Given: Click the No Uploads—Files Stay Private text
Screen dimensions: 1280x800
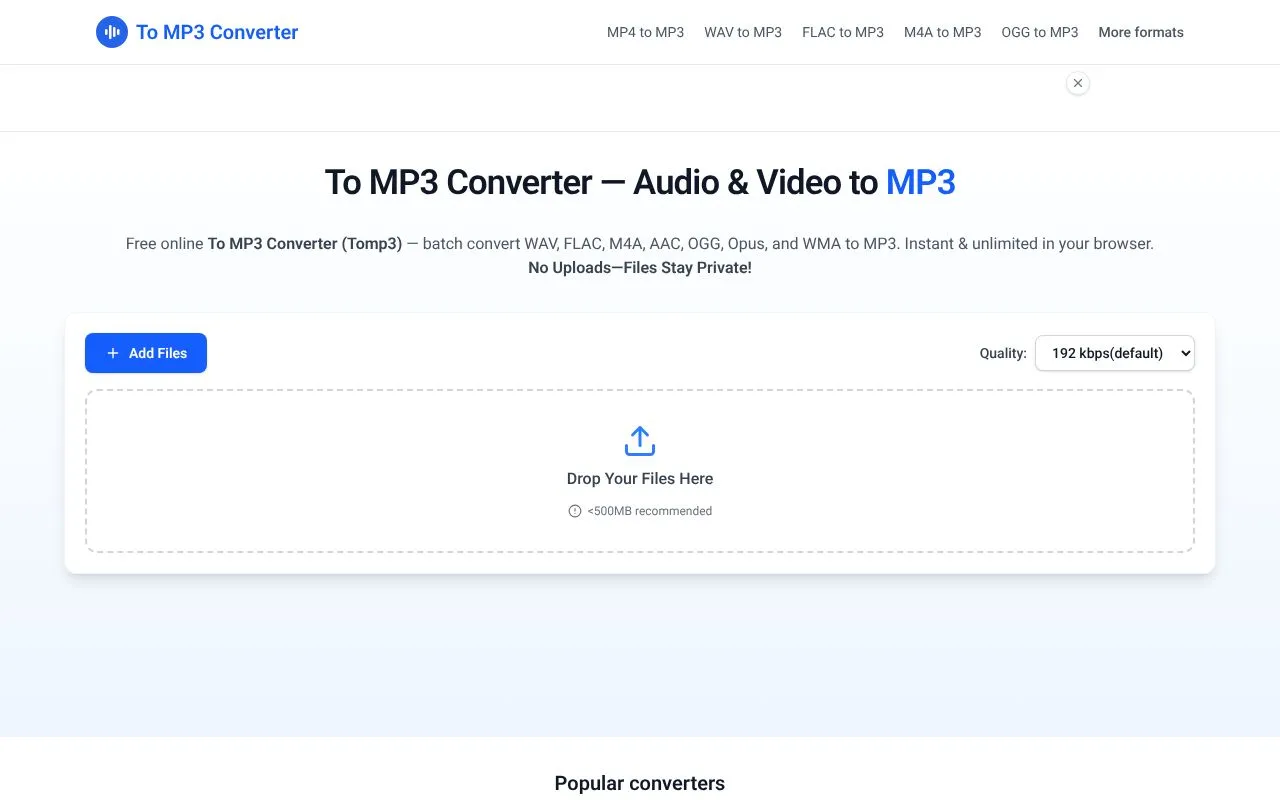Looking at the screenshot, I should (x=640, y=268).
